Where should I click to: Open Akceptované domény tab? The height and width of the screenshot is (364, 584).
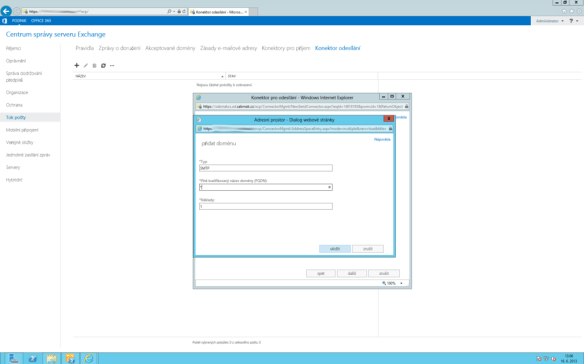coord(170,48)
